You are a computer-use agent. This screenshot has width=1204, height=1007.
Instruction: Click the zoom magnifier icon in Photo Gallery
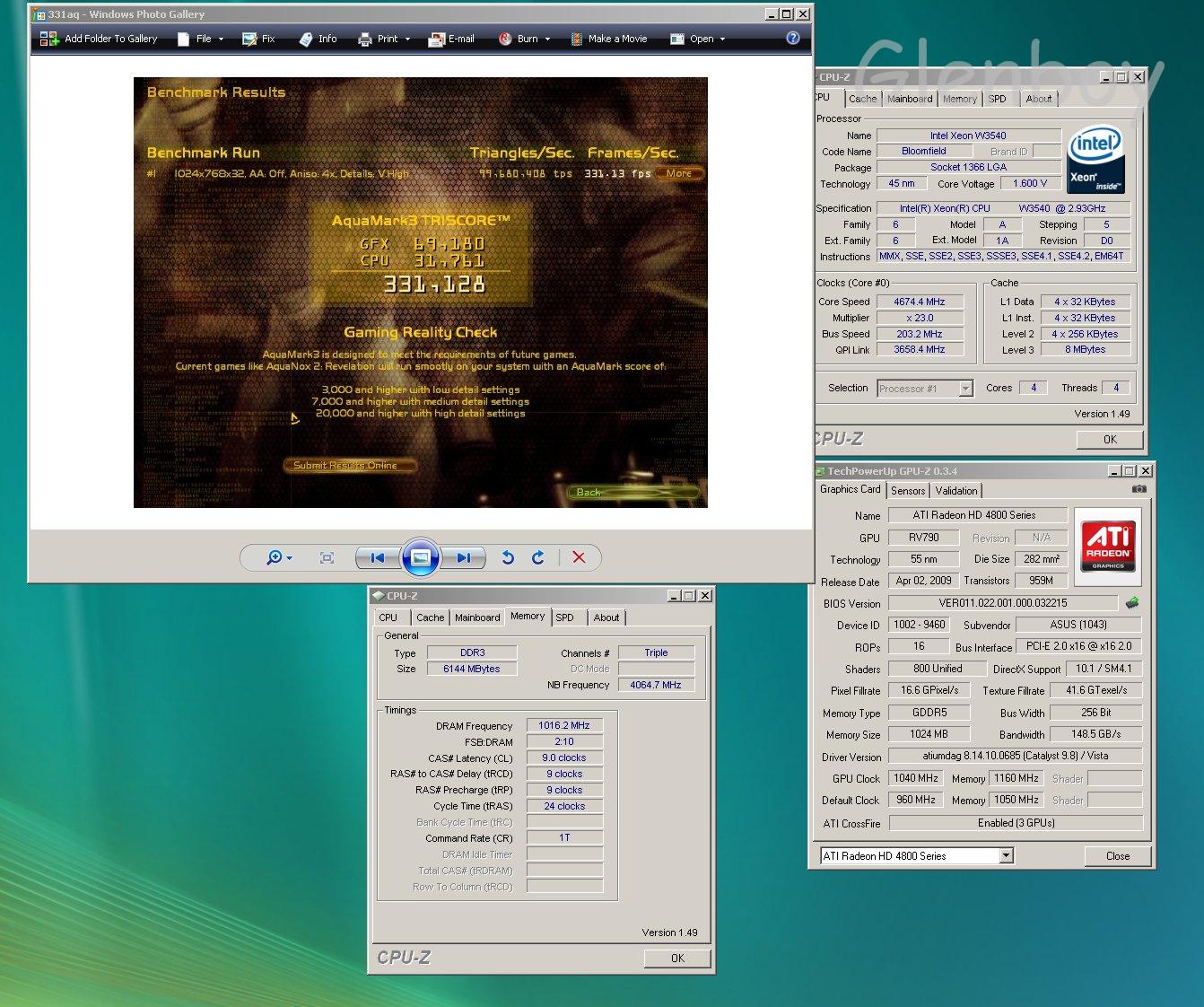275,557
